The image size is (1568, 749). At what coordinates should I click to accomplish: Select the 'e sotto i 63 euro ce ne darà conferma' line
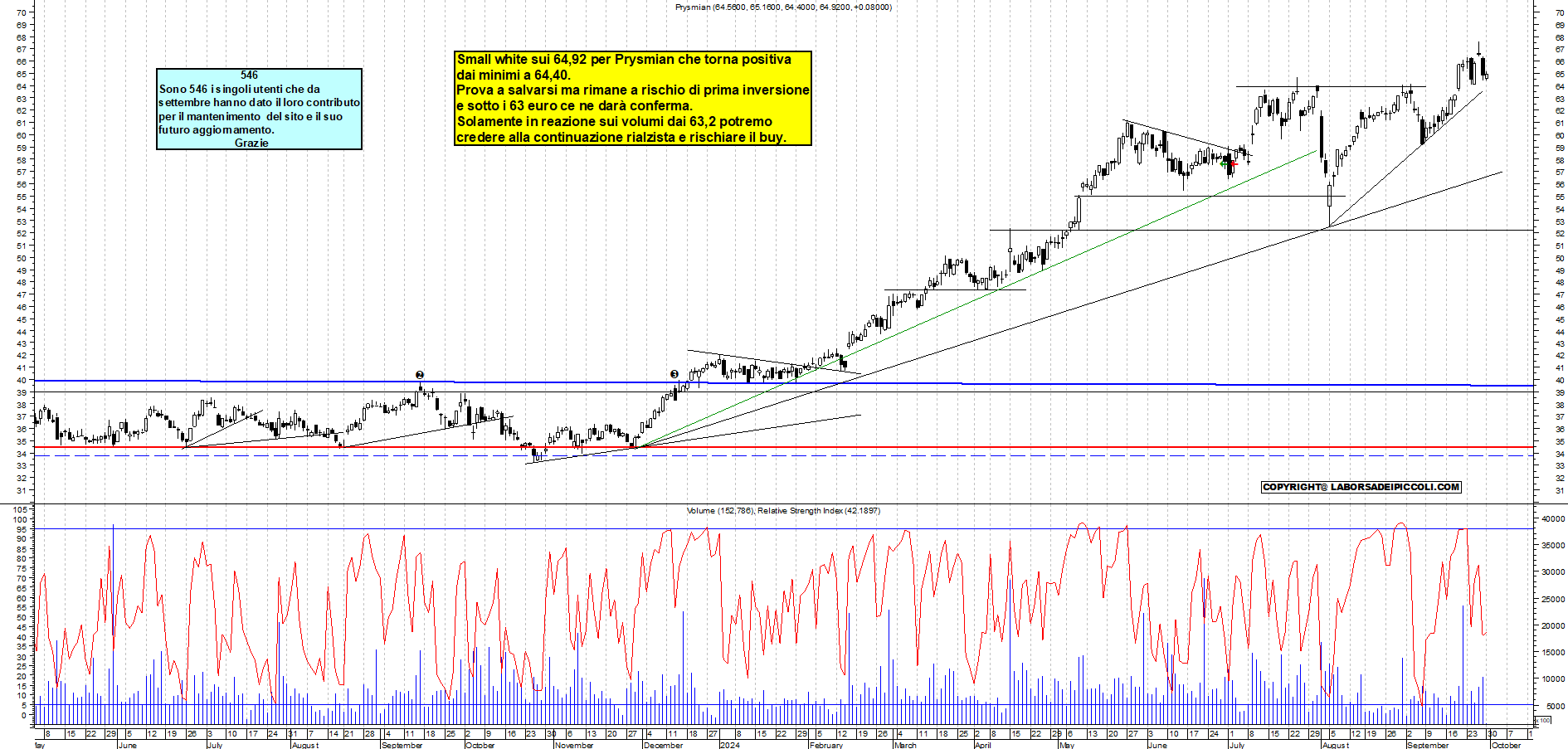(x=574, y=106)
